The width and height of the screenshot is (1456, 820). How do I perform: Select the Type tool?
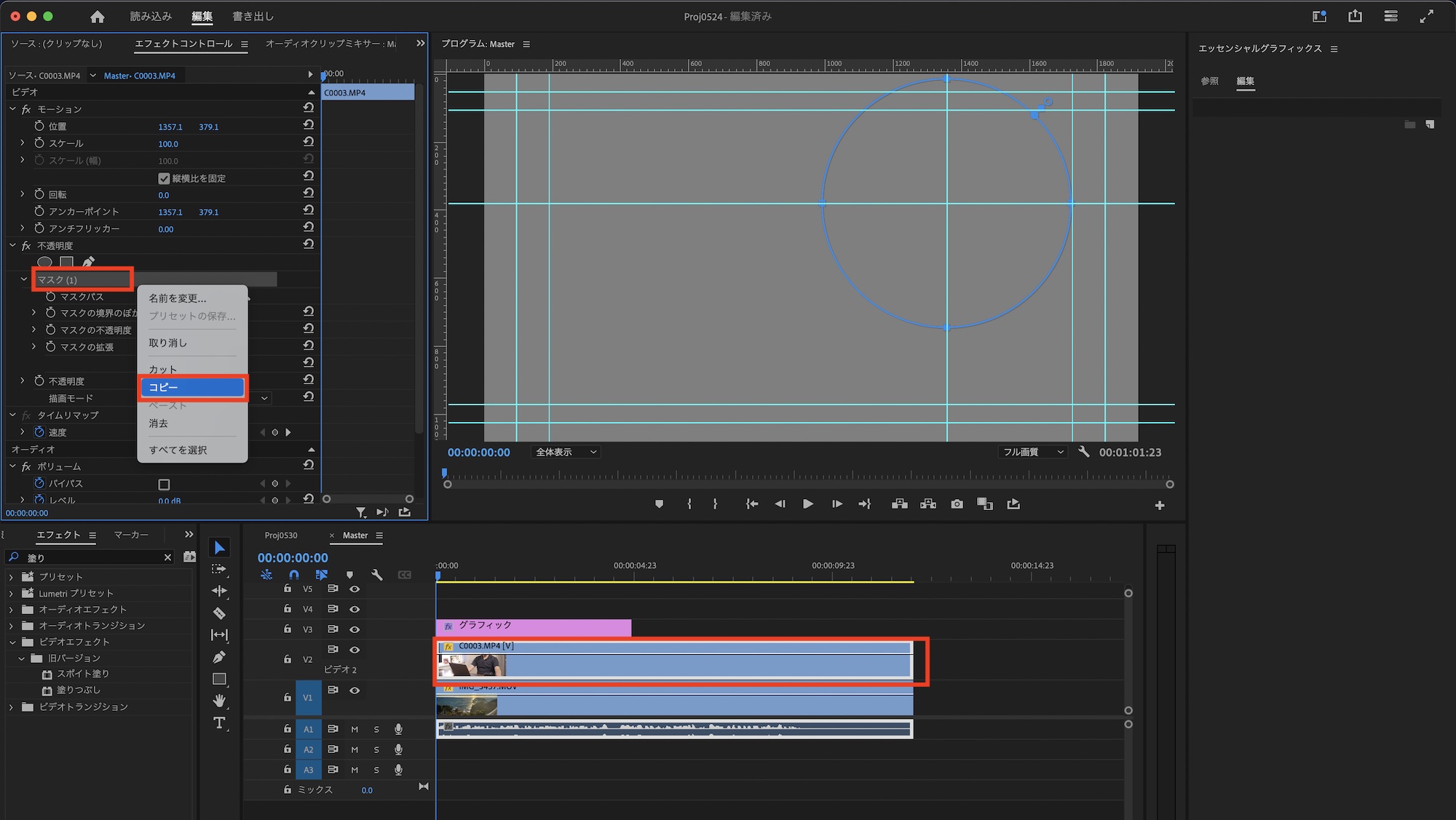(219, 723)
